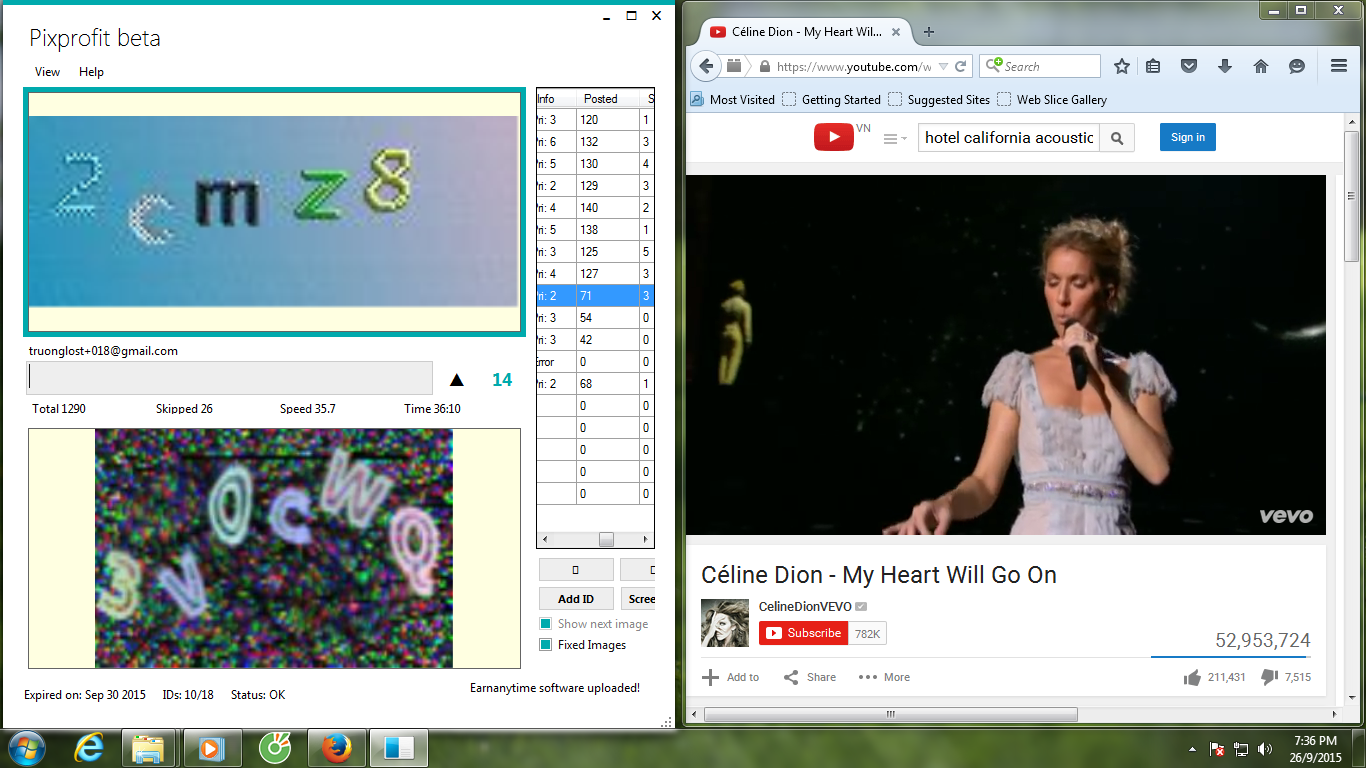The width and height of the screenshot is (1366, 768).
Task: Show hidden system tray icons
Action: point(1192,749)
